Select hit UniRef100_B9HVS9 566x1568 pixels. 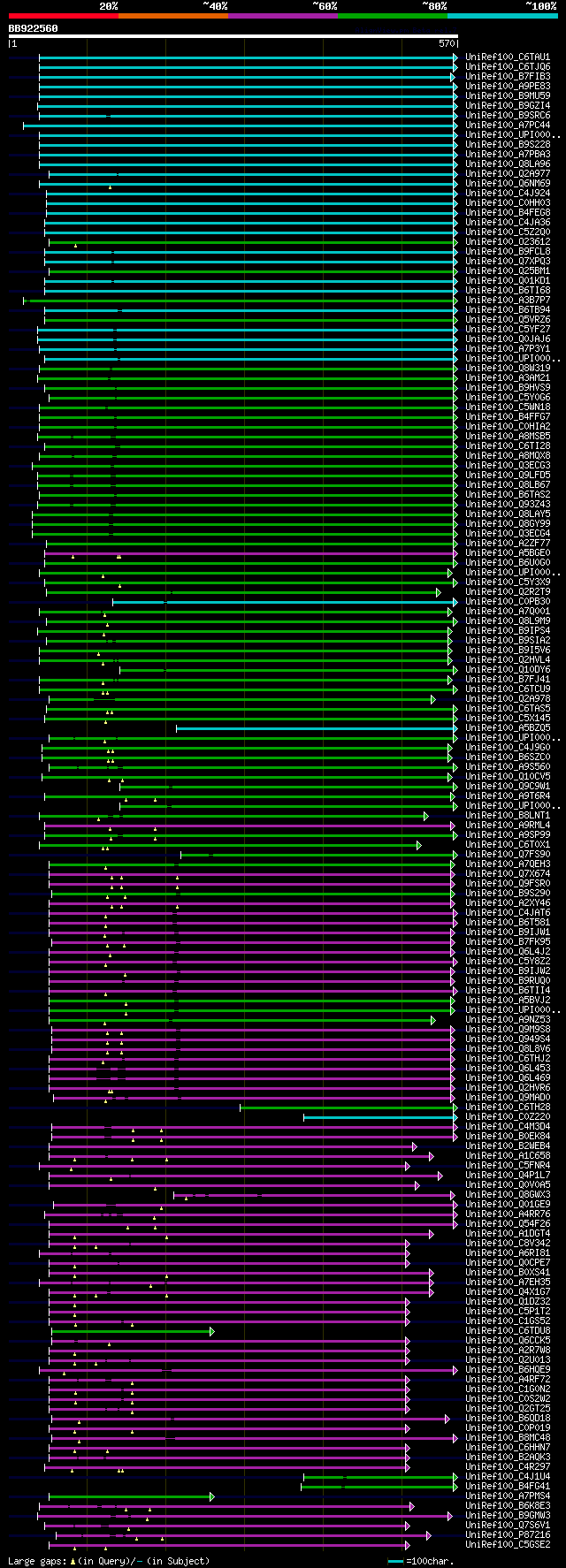click(x=508, y=388)
